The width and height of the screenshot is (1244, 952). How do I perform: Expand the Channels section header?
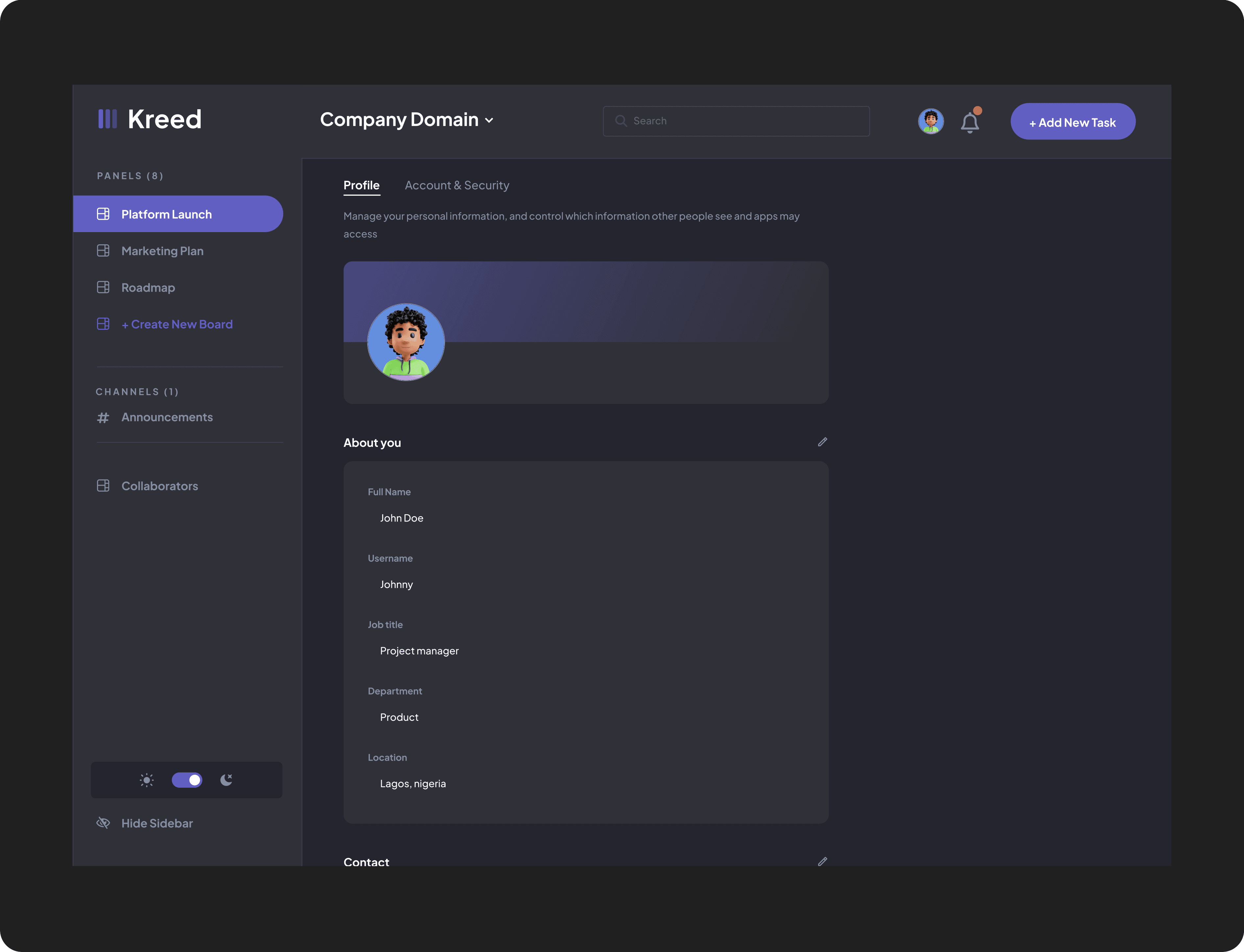pos(136,391)
